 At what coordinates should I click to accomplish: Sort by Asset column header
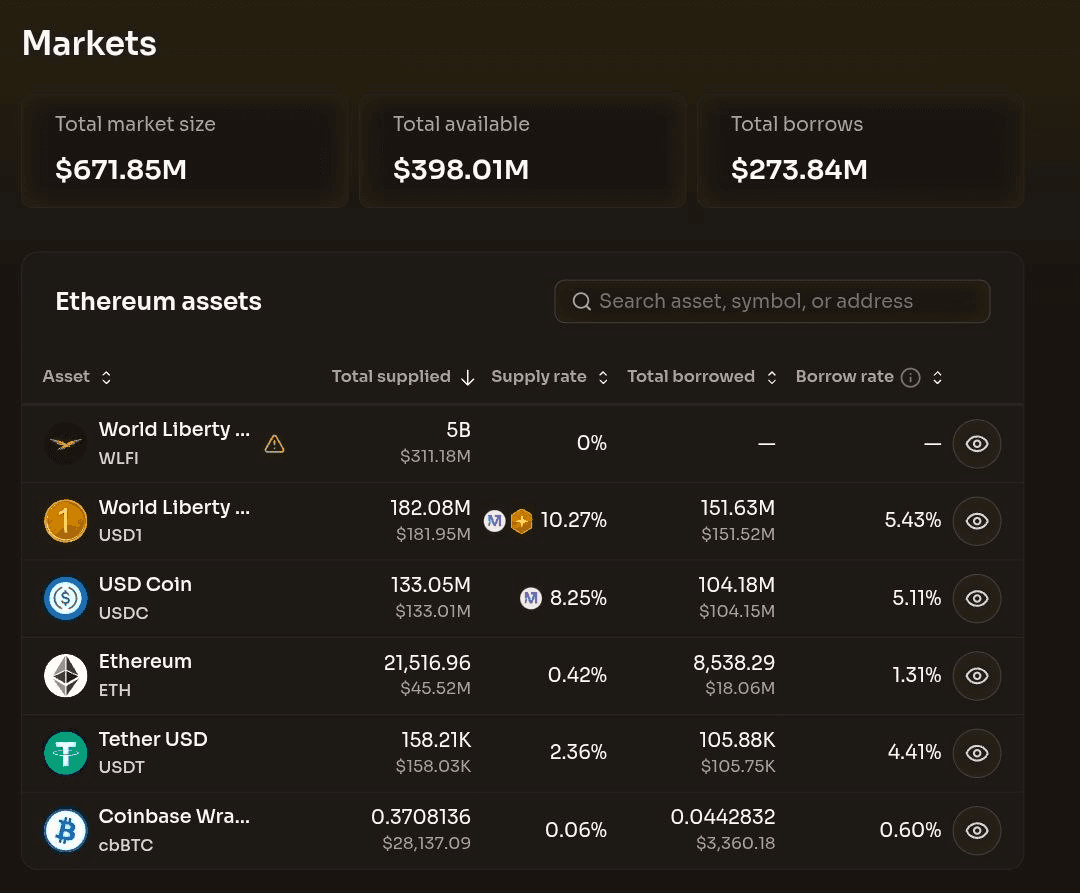click(x=77, y=377)
